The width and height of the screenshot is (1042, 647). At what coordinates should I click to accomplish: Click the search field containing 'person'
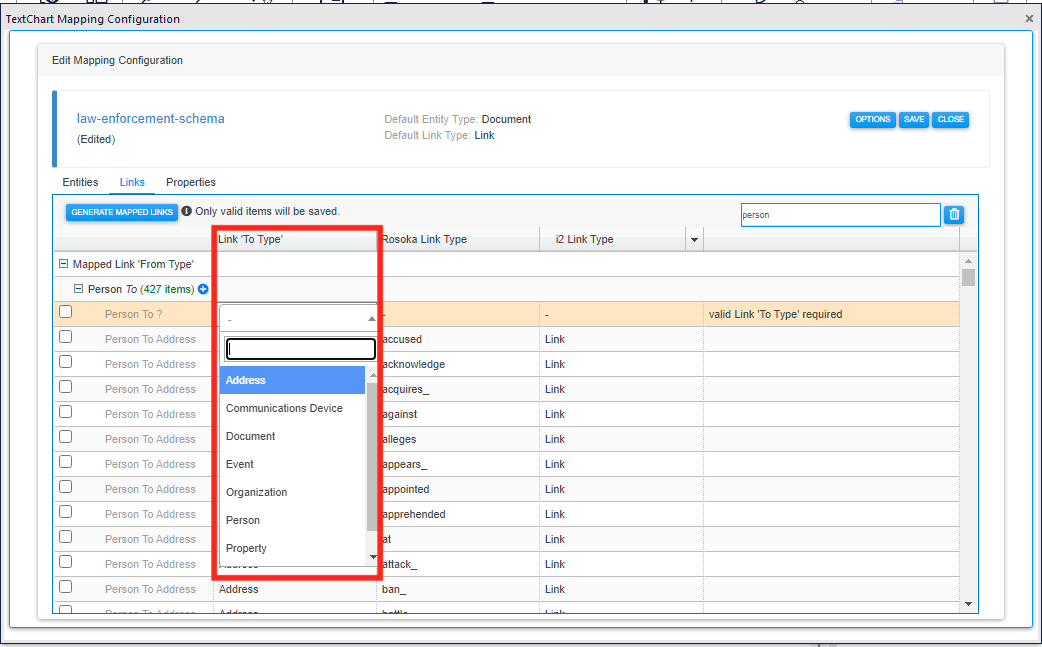(840, 214)
